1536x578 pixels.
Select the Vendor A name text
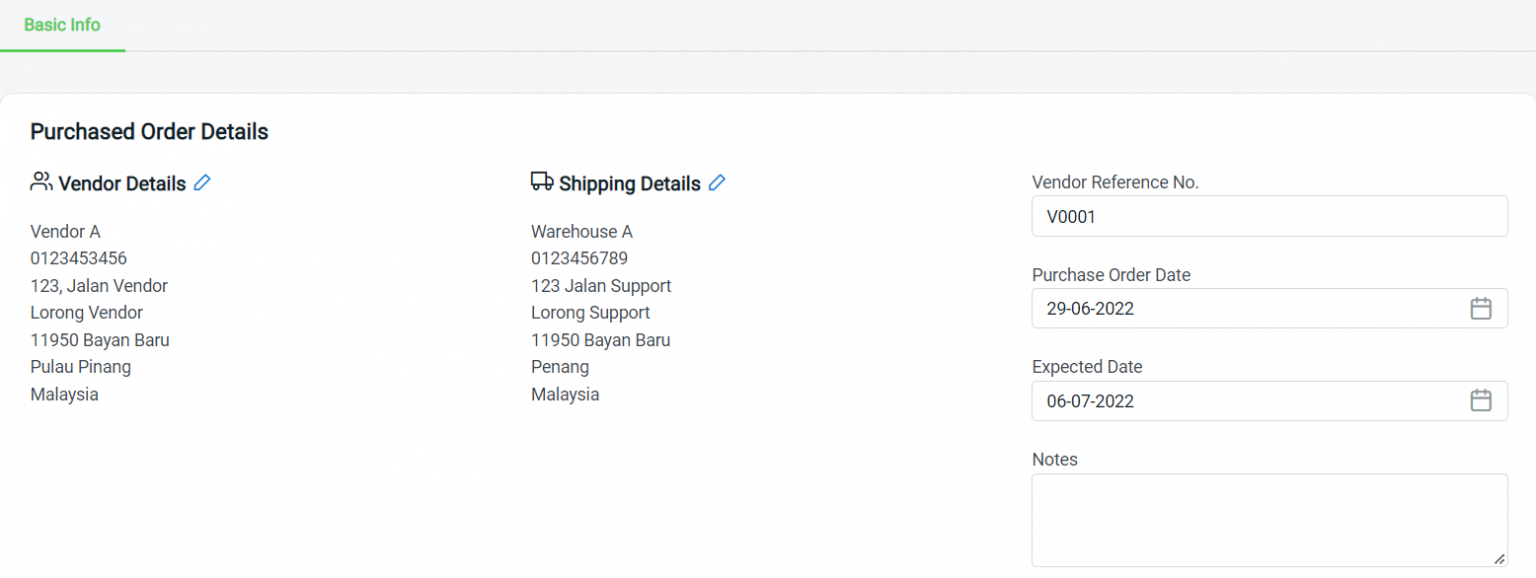(x=65, y=231)
